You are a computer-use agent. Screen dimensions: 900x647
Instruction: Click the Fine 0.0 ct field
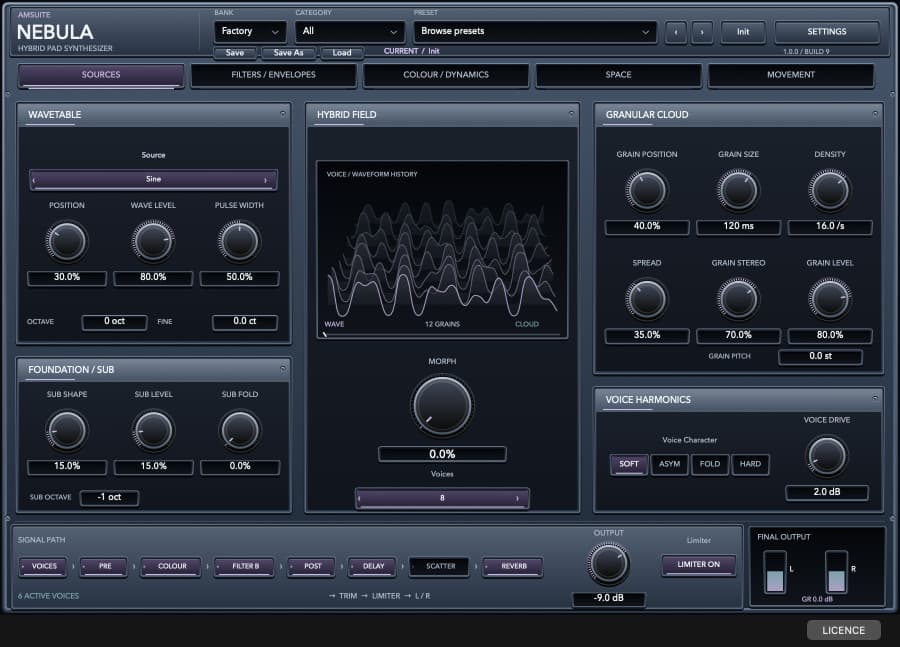click(245, 321)
